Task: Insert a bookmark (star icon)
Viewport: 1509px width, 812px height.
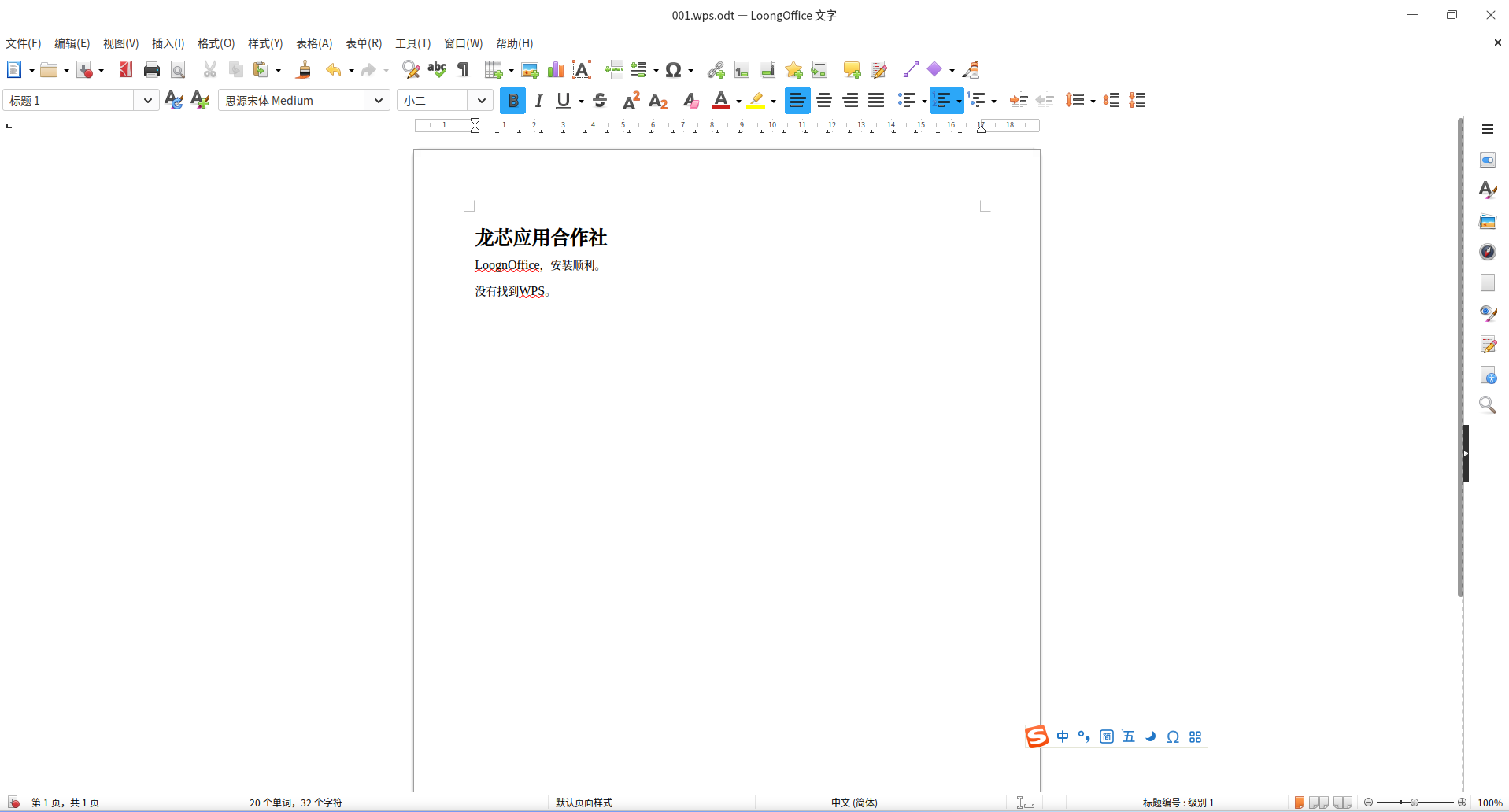Action: 793,70
